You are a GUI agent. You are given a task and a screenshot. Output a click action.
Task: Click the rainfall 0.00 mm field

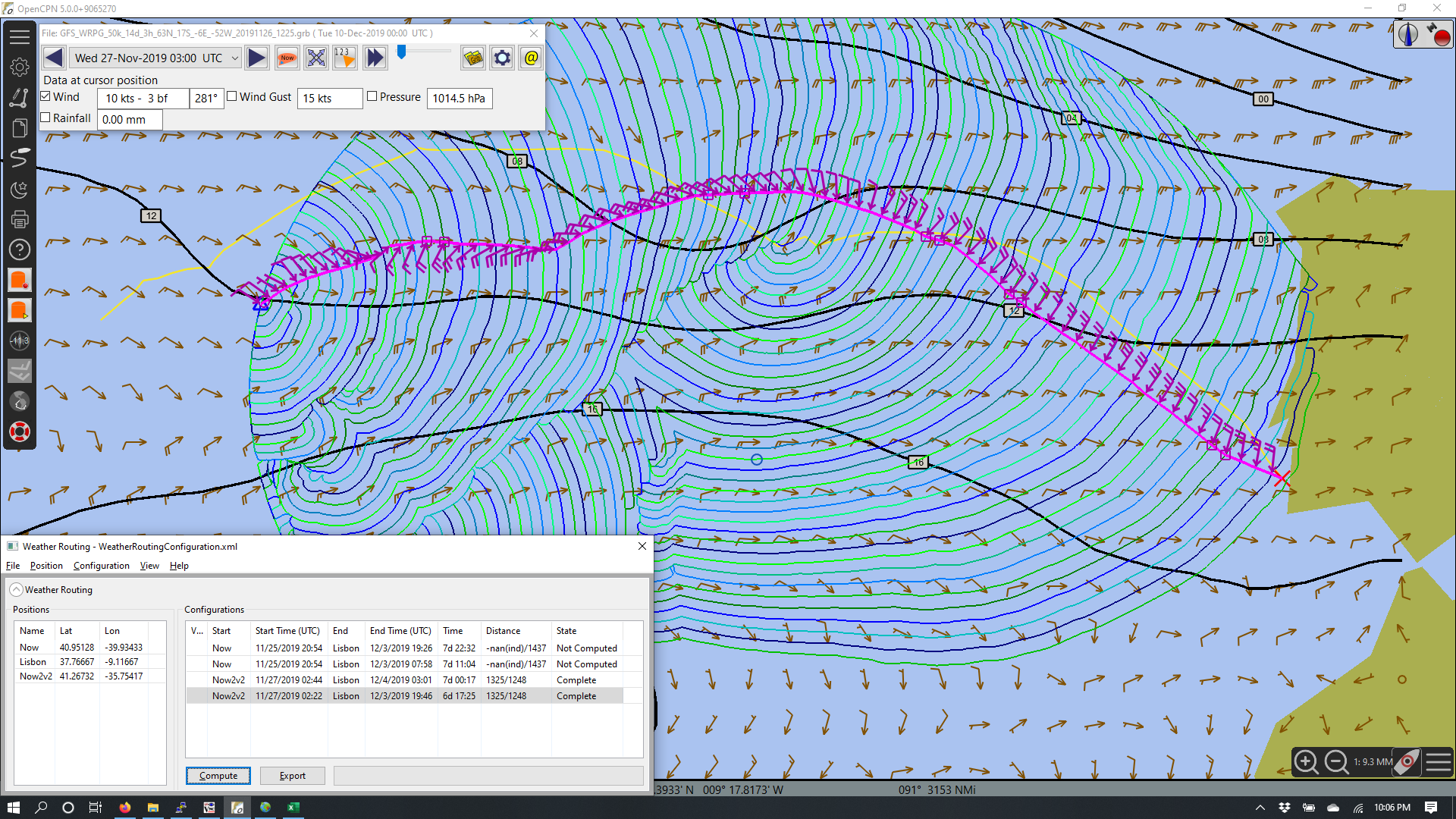coord(130,120)
